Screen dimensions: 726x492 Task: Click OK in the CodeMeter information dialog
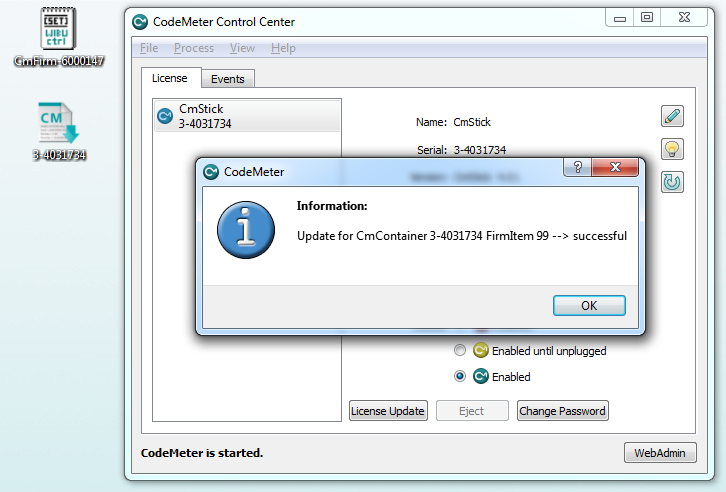(x=589, y=305)
